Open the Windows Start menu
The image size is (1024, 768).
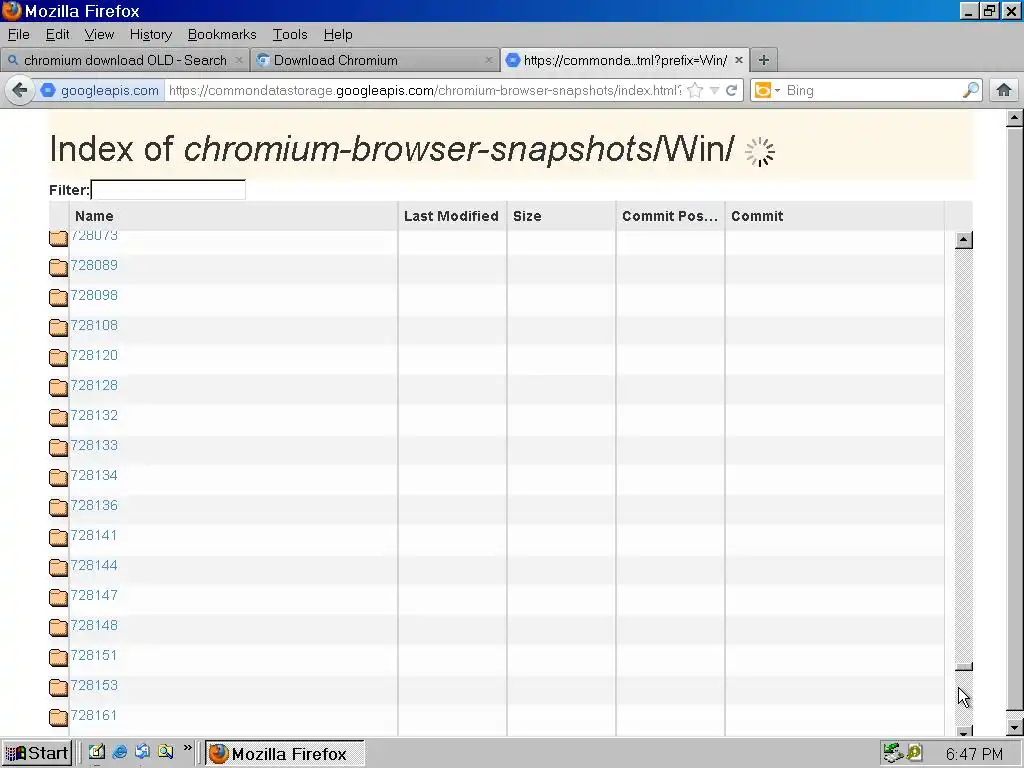click(x=37, y=753)
